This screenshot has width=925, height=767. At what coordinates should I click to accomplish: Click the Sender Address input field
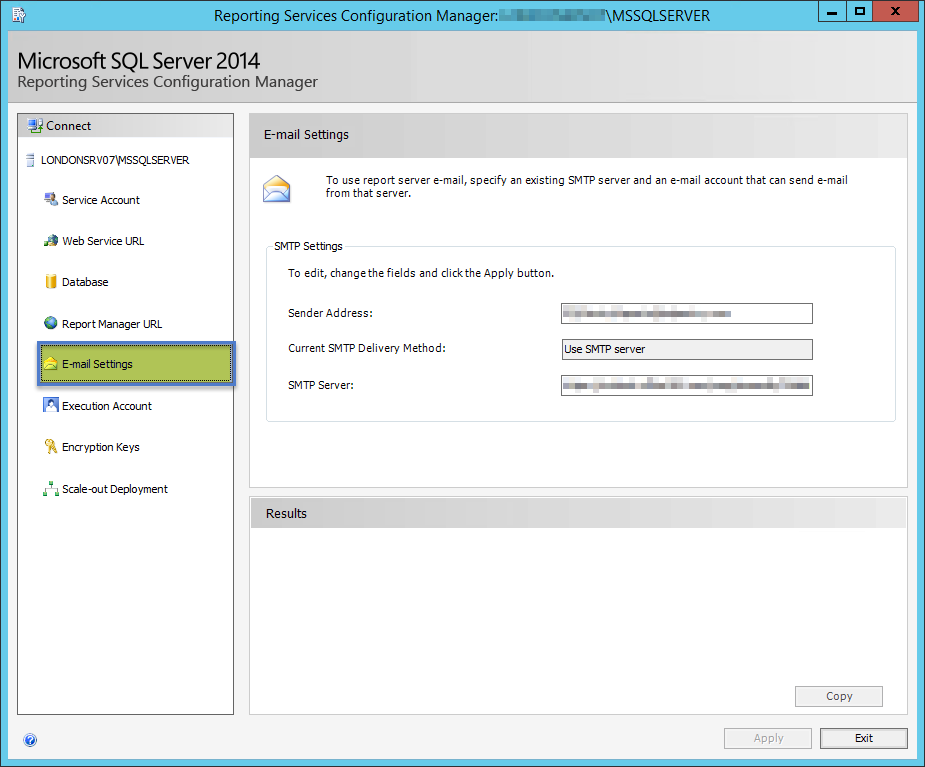687,313
